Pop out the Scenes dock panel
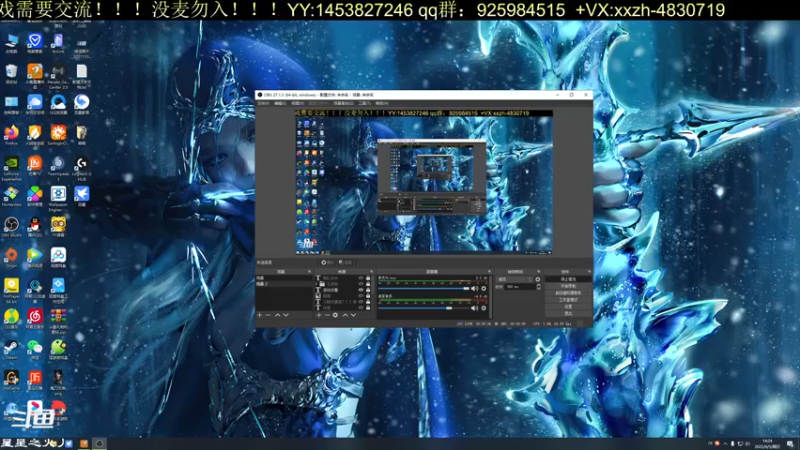800x450 pixels. pos(309,271)
